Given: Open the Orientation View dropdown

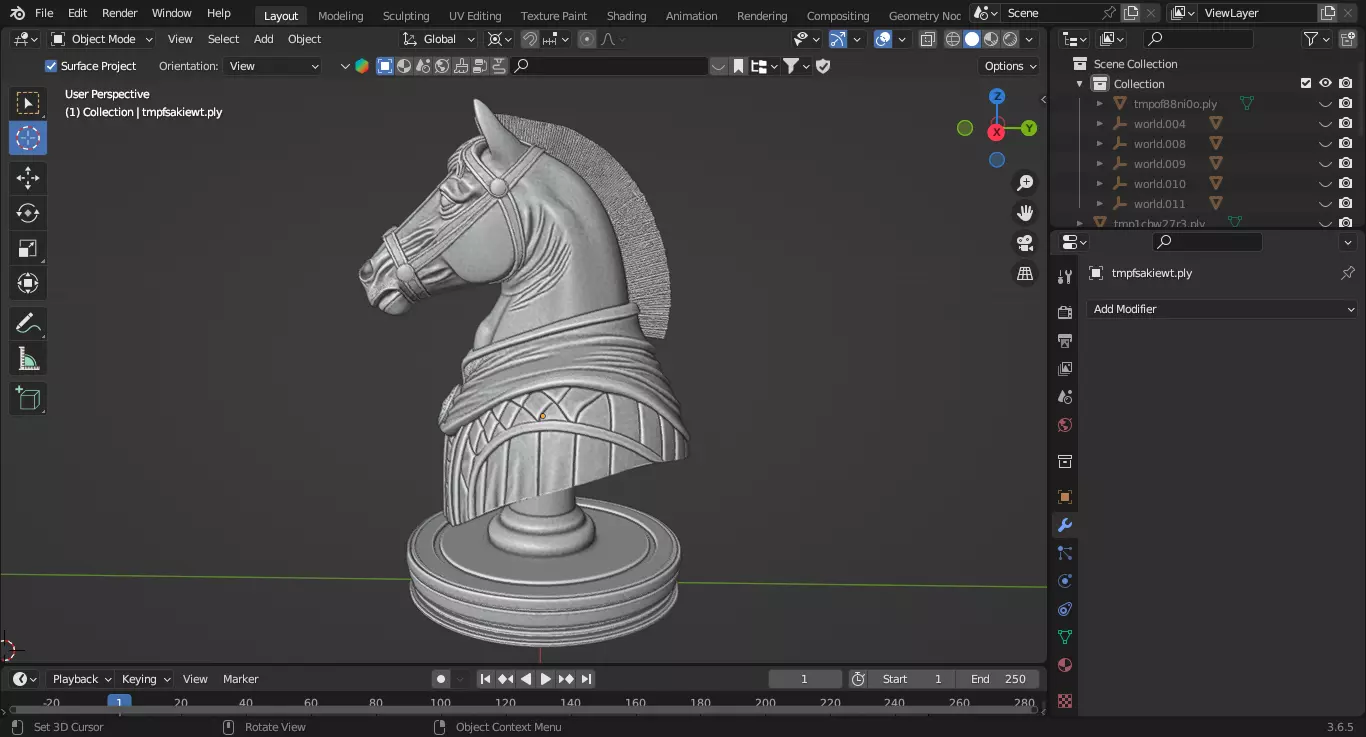Looking at the screenshot, I should coord(272,66).
